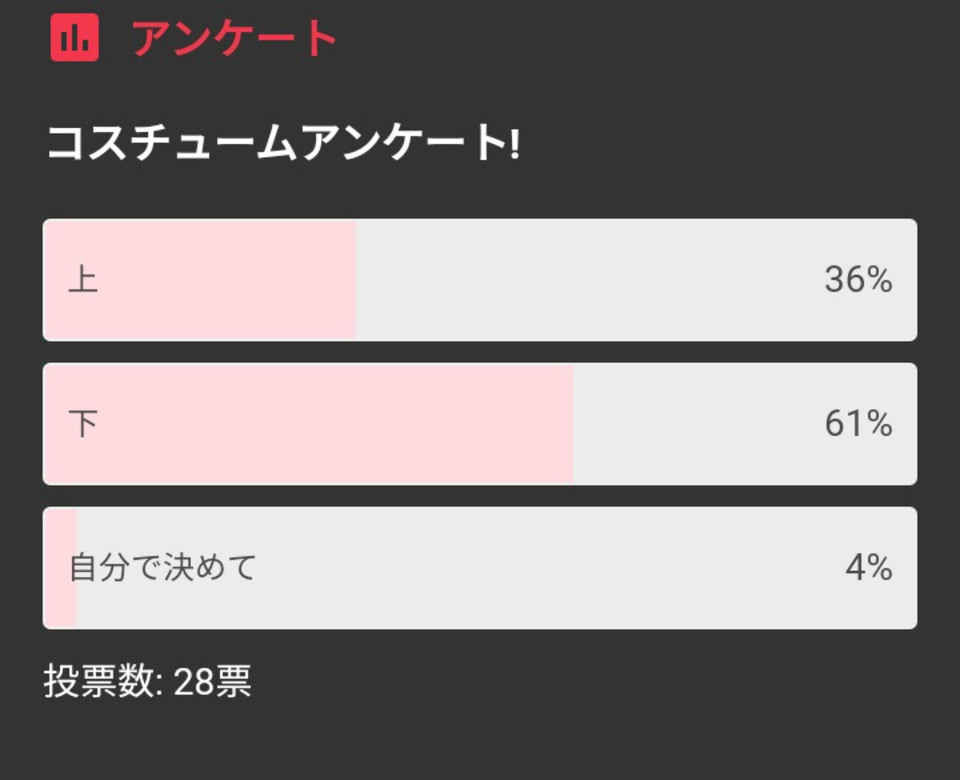Vote for the 下 option label
Image resolution: width=960 pixels, height=780 pixels.
(83, 423)
